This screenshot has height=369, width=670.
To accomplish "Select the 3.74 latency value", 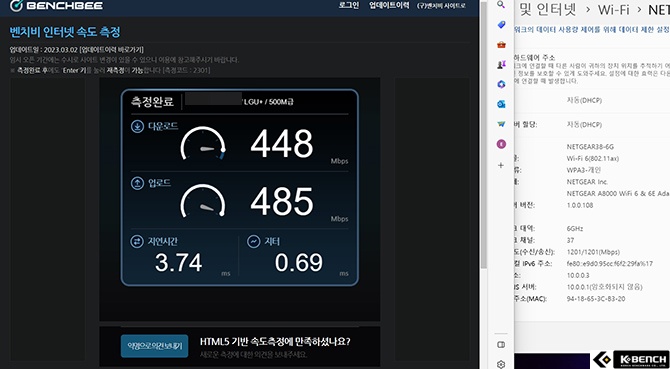I will coord(179,263).
